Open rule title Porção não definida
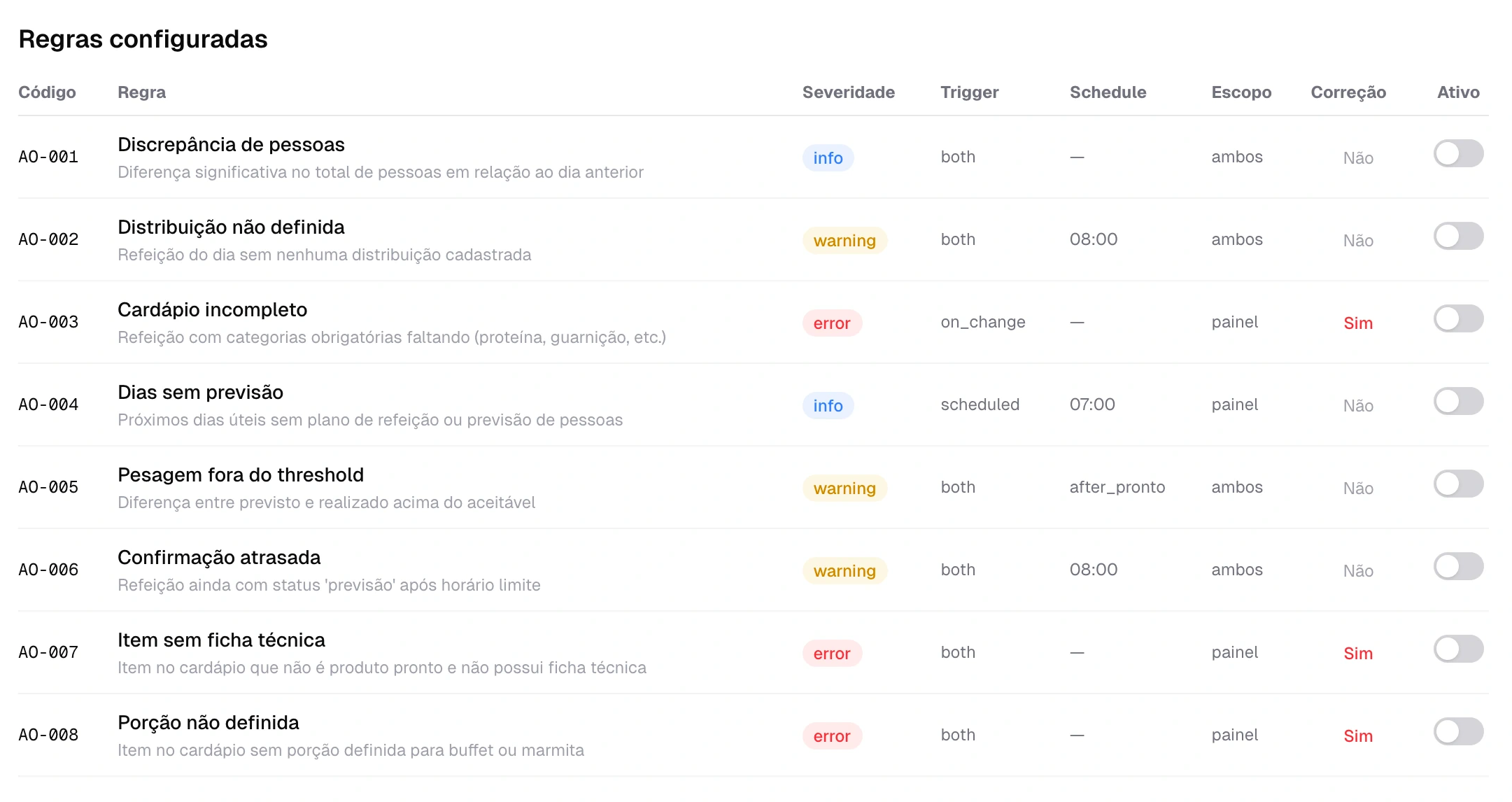Image resolution: width=1512 pixels, height=802 pixels. [208, 723]
